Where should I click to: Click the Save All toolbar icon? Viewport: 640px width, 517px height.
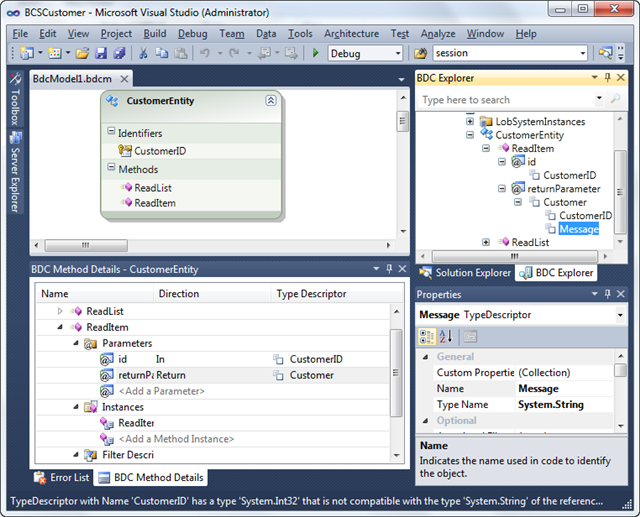[x=119, y=53]
